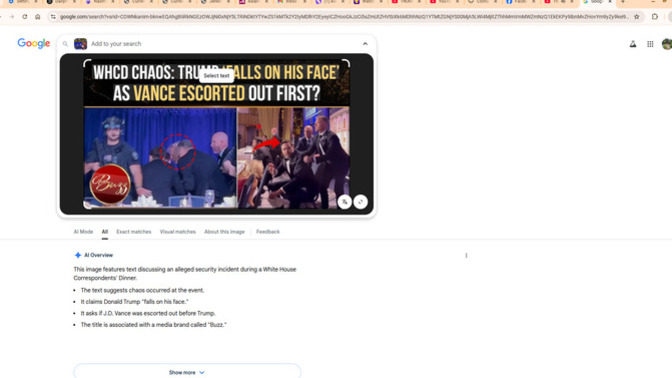Viewport: 672px width, 378px height.
Task: Click the AI Overview sparkle icon
Action: pos(78,255)
